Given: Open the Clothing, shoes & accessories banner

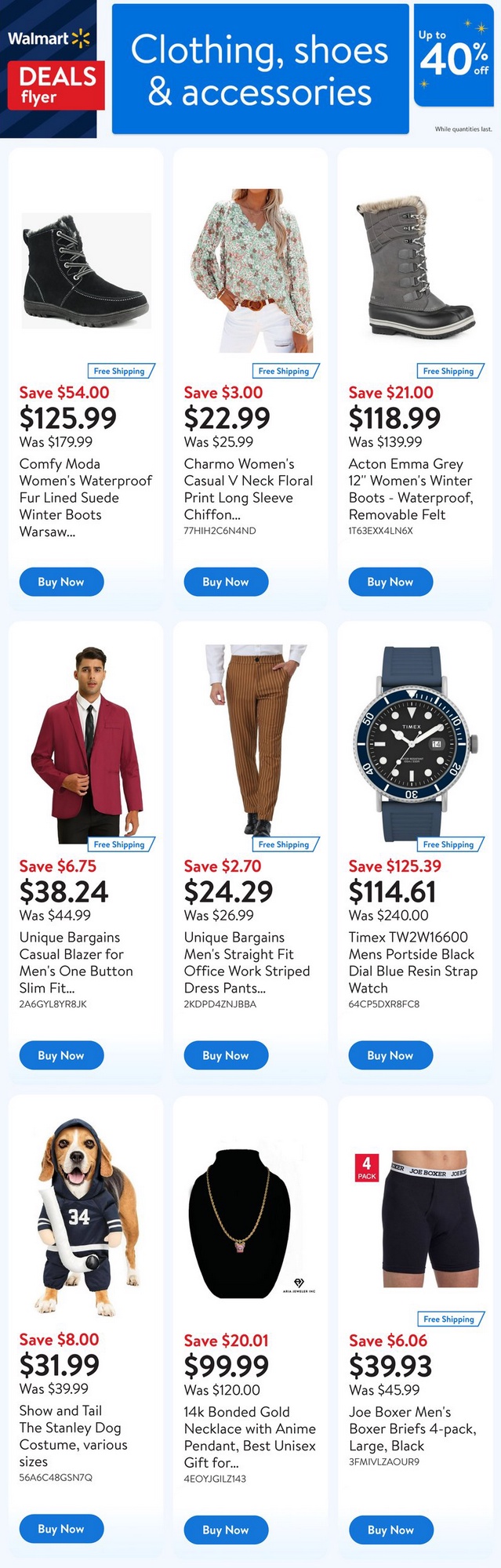Looking at the screenshot, I should coord(260,69).
